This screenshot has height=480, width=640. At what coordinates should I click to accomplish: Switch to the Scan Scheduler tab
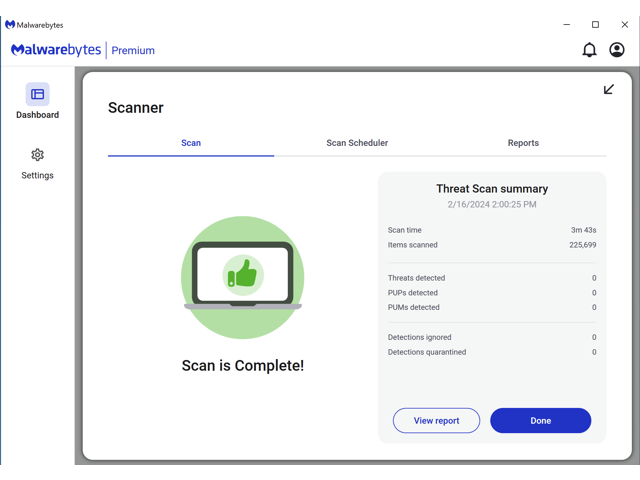pos(357,143)
